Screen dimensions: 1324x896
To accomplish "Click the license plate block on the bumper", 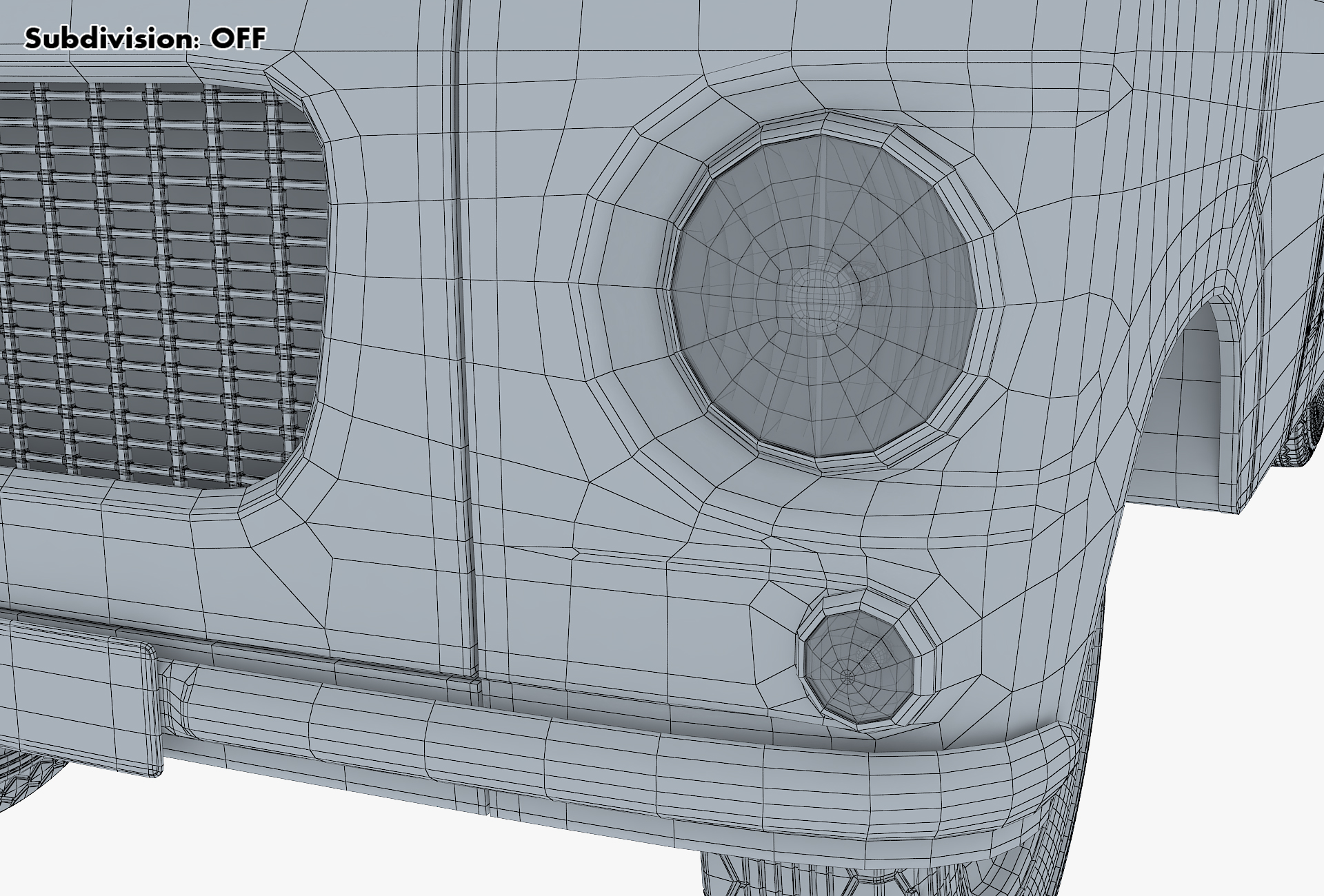I will point(76,696).
